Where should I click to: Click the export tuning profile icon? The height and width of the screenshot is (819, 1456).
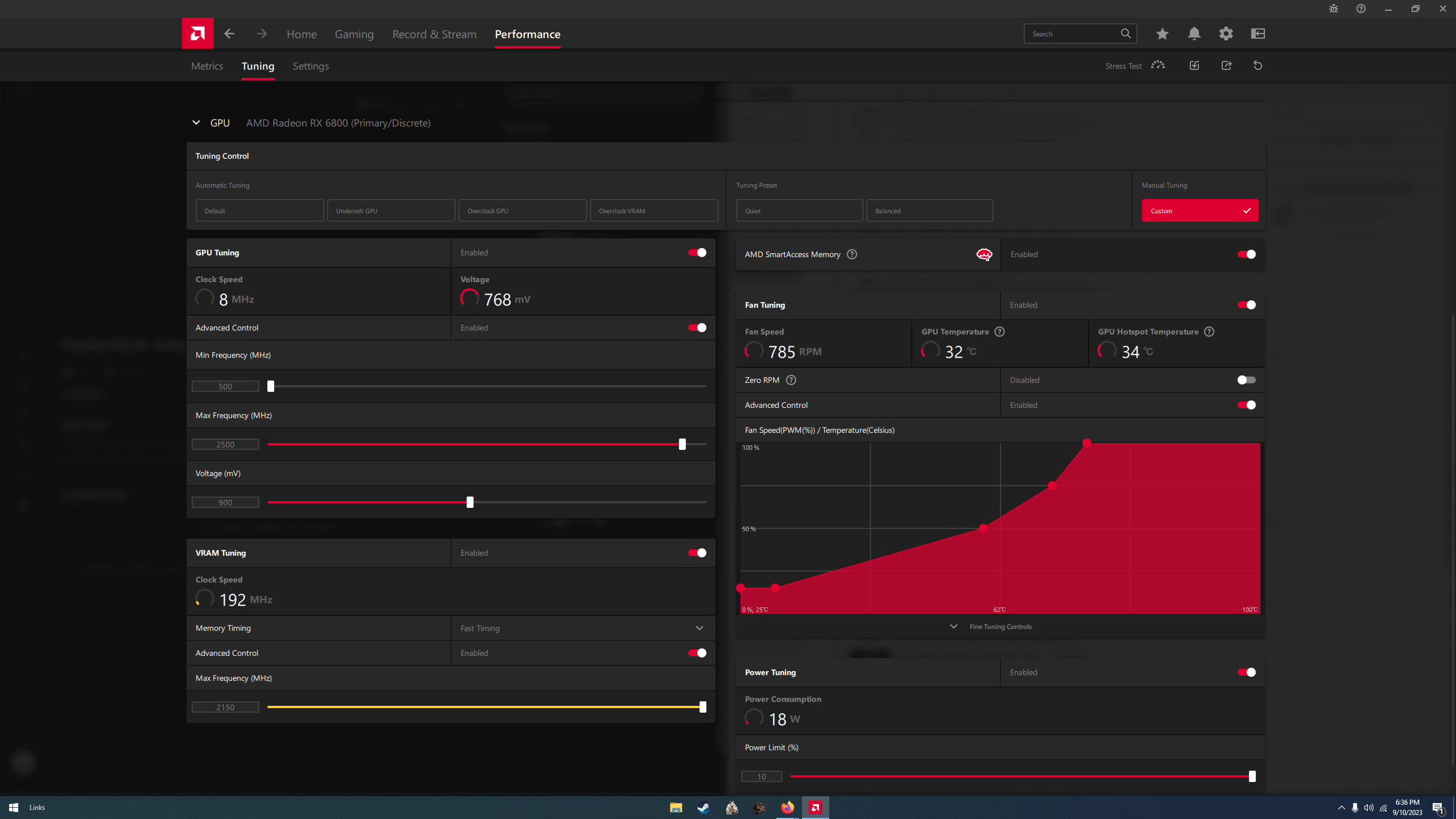(x=1226, y=65)
